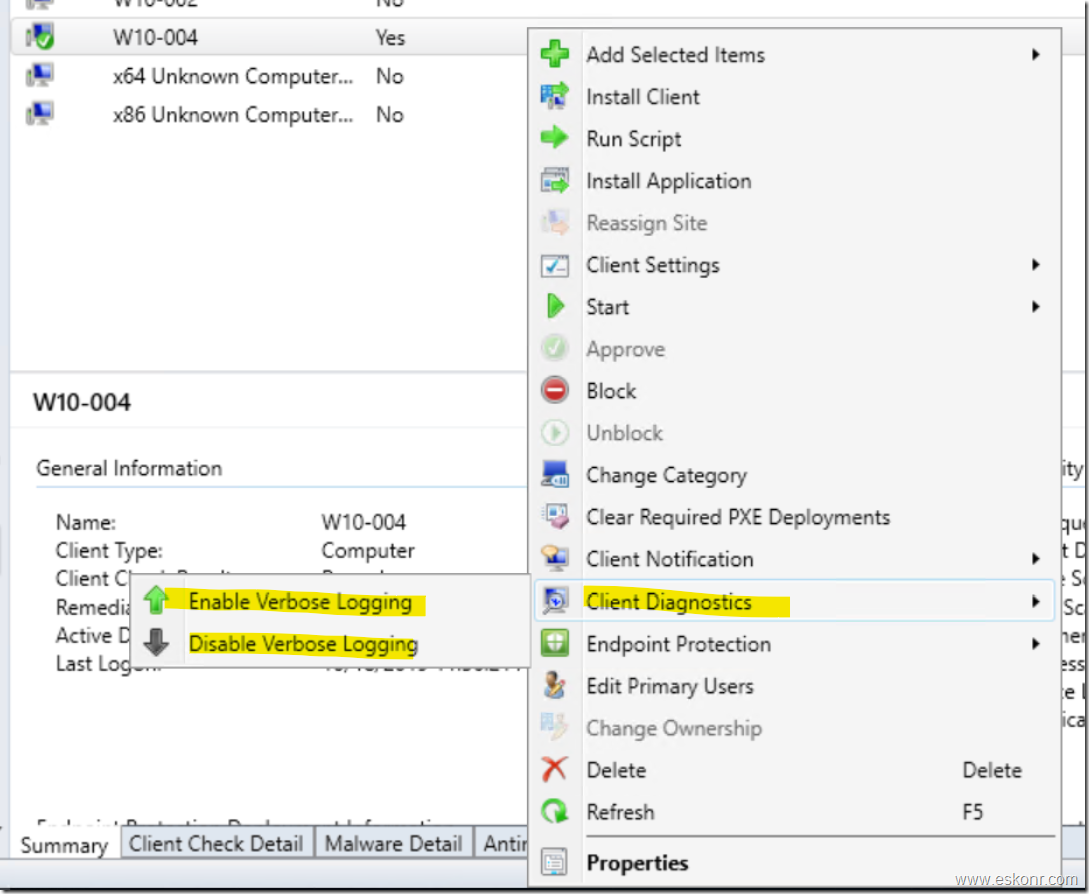Screen dimensions: 1089x894
Task: Choose Edit Primary Users from the menu
Action: [x=668, y=686]
